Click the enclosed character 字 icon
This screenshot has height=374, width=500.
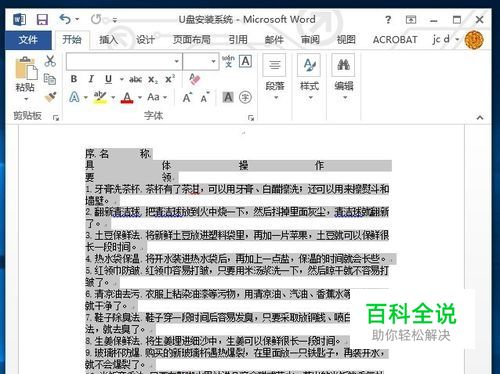click(x=245, y=97)
